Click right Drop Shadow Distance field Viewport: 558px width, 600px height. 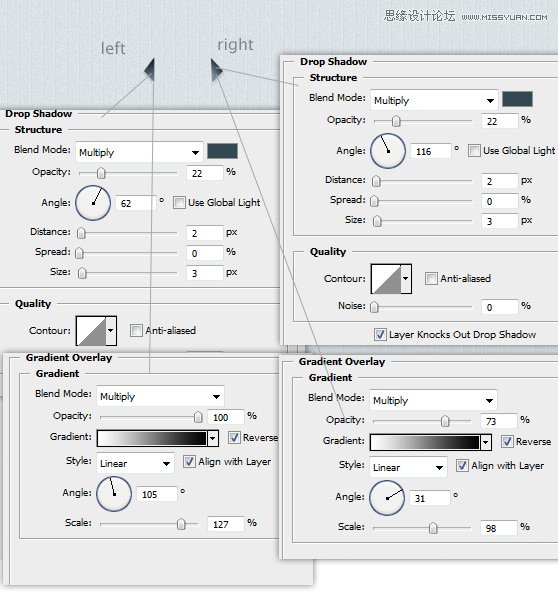coord(500,181)
